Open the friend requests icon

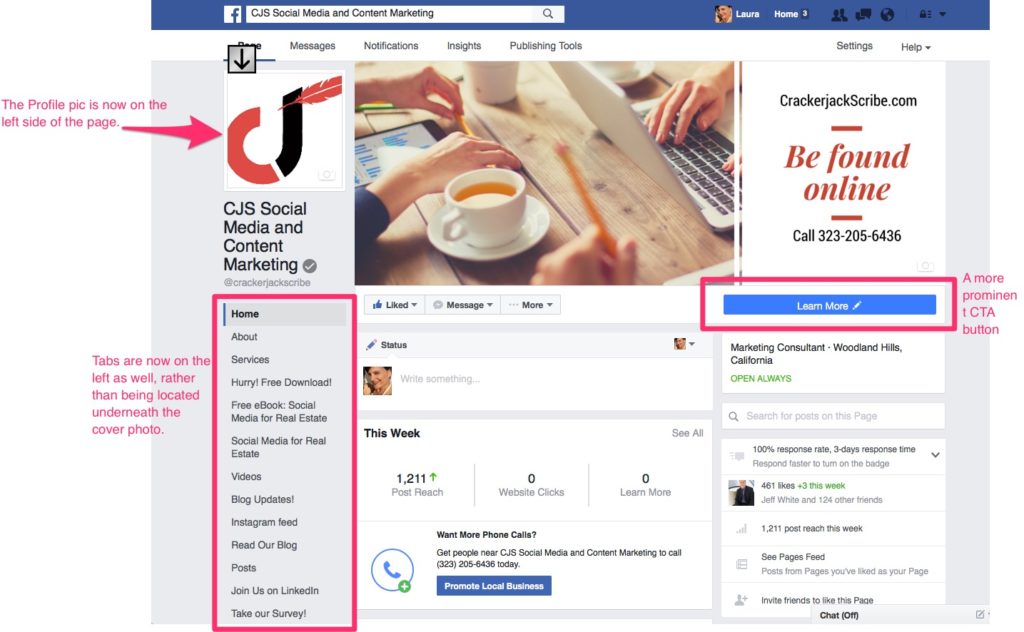pos(839,14)
